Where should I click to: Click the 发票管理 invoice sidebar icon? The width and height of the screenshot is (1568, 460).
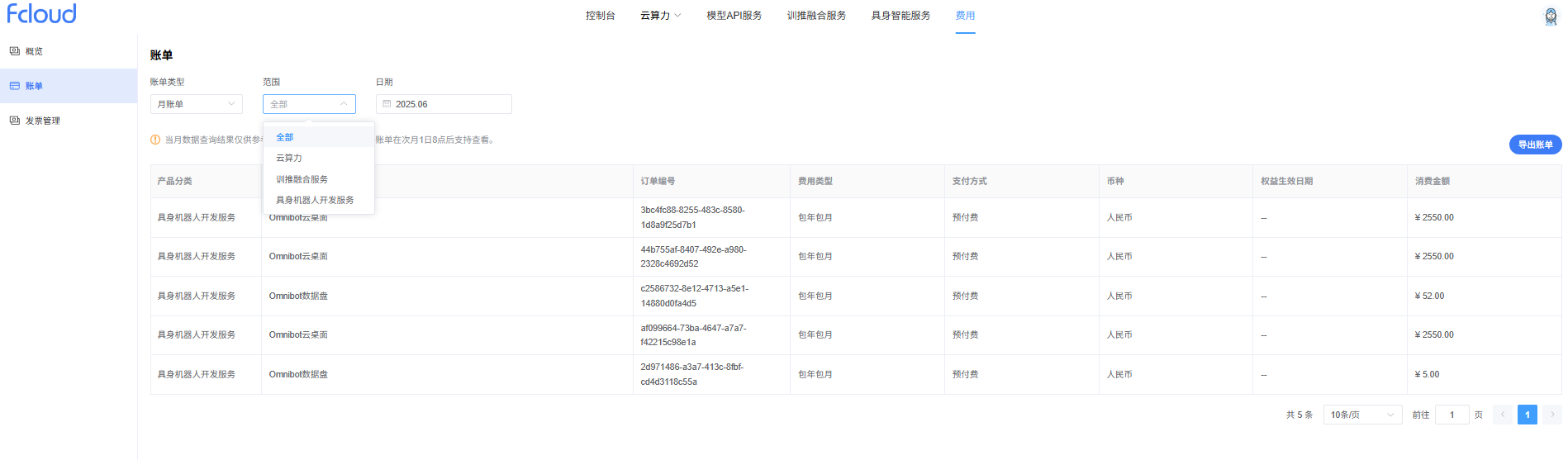15,121
